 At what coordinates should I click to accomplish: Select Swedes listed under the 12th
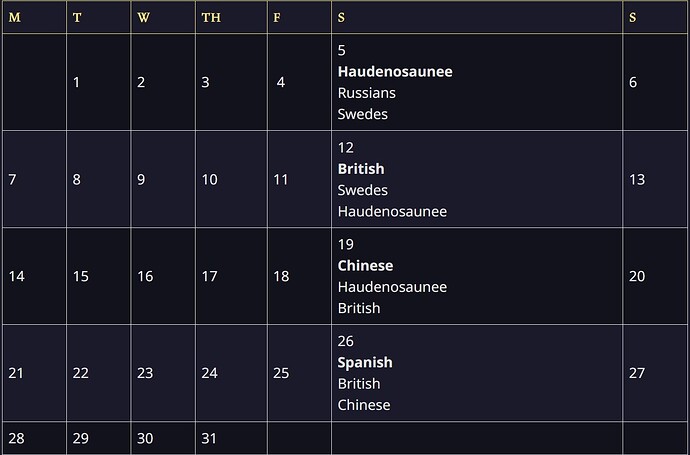click(x=363, y=190)
